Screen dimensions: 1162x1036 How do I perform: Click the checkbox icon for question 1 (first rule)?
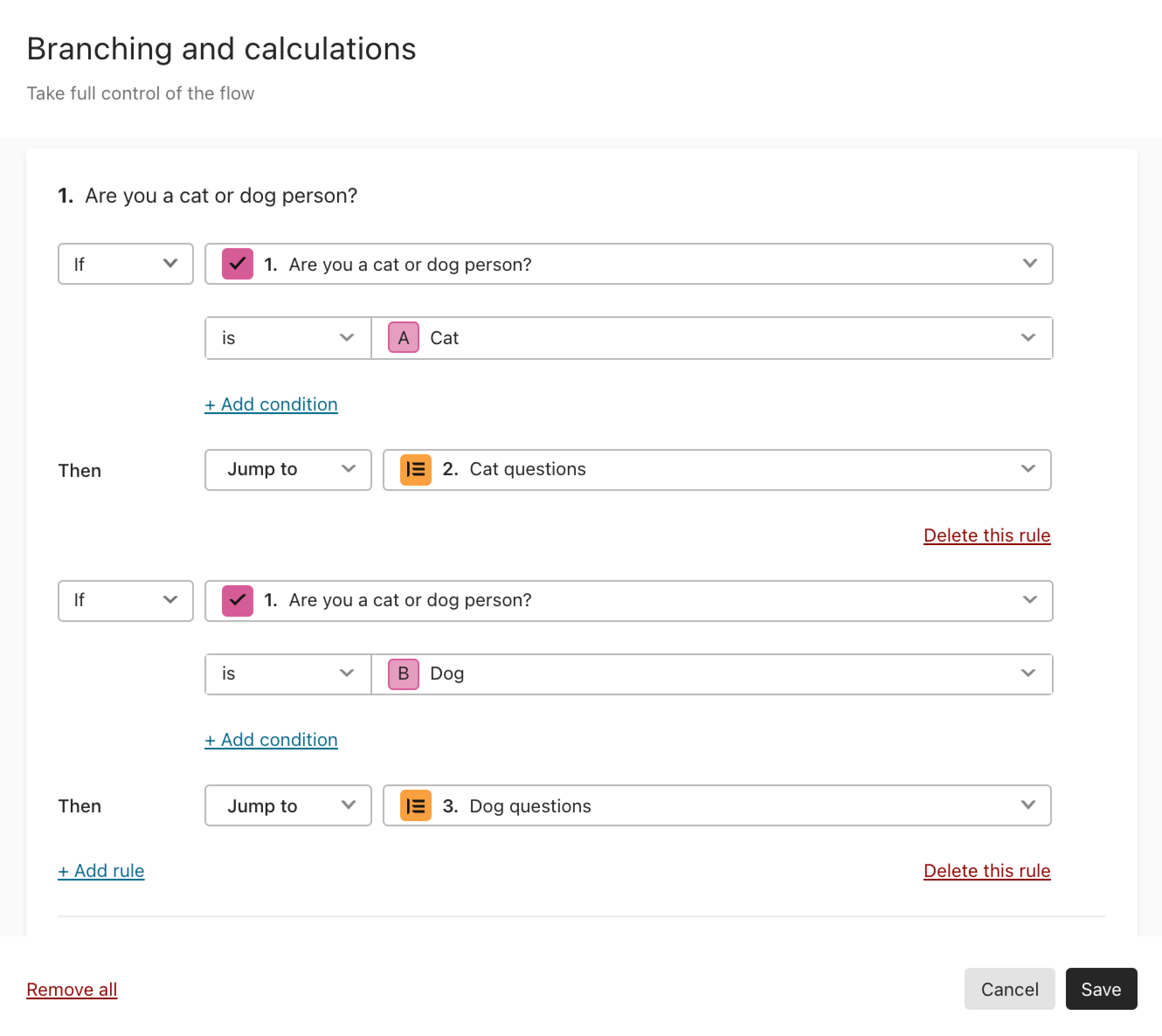[237, 263]
